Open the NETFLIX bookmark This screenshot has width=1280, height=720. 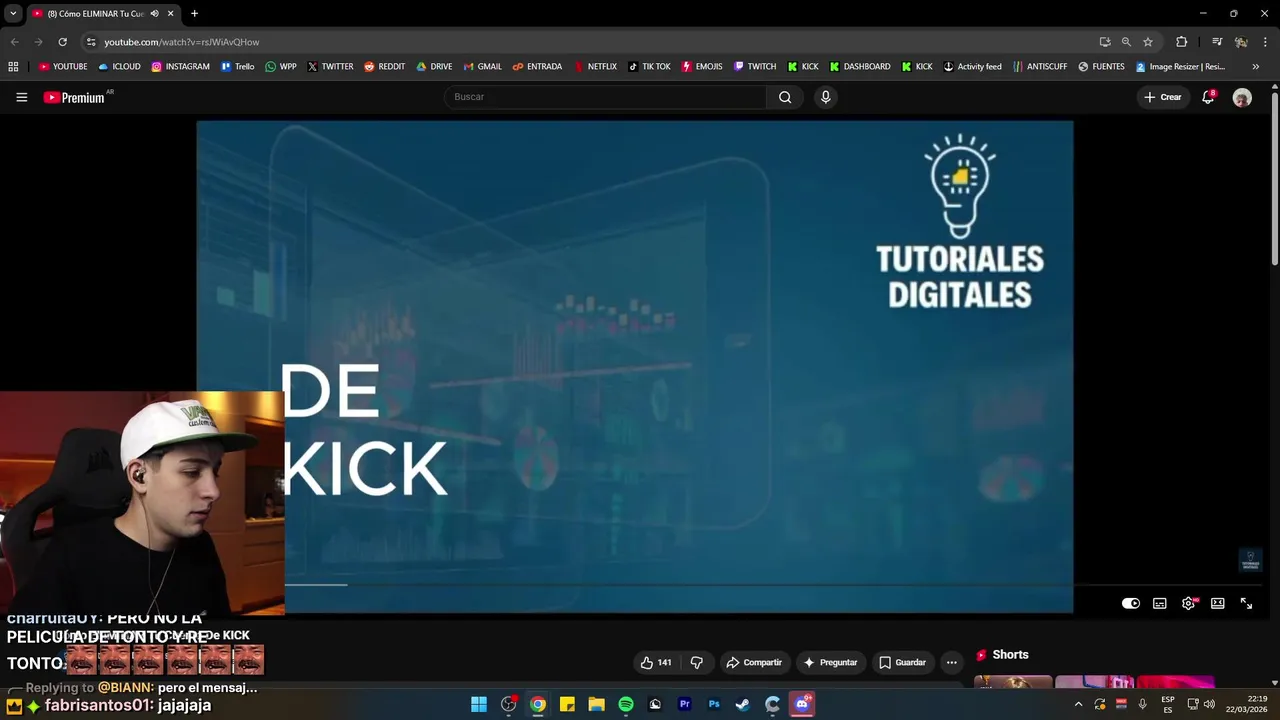point(595,67)
